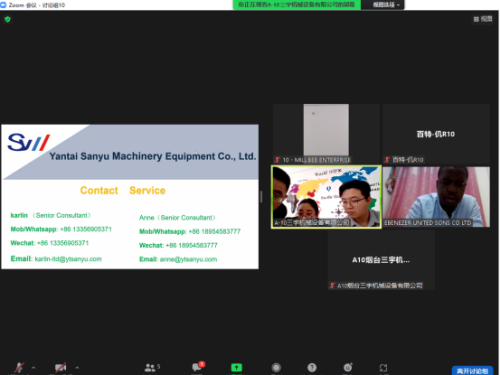Expand video options arrow beside camera
Screen dimensions: 500x375
tap(77, 368)
